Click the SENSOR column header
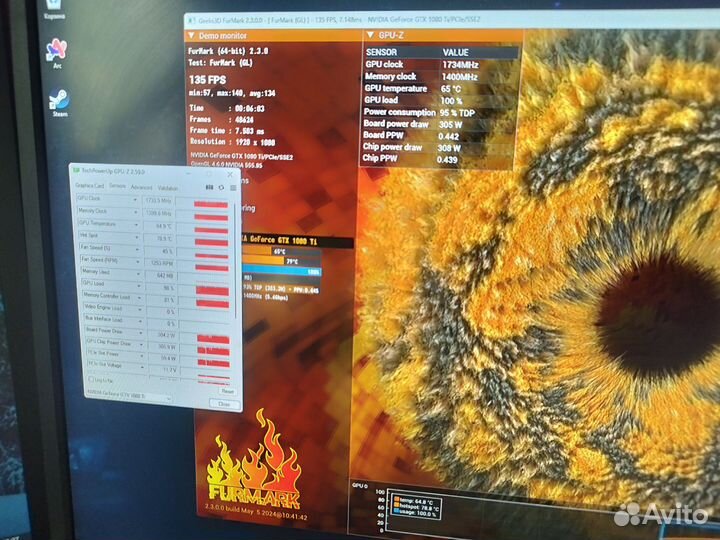The image size is (720, 540). tap(382, 52)
